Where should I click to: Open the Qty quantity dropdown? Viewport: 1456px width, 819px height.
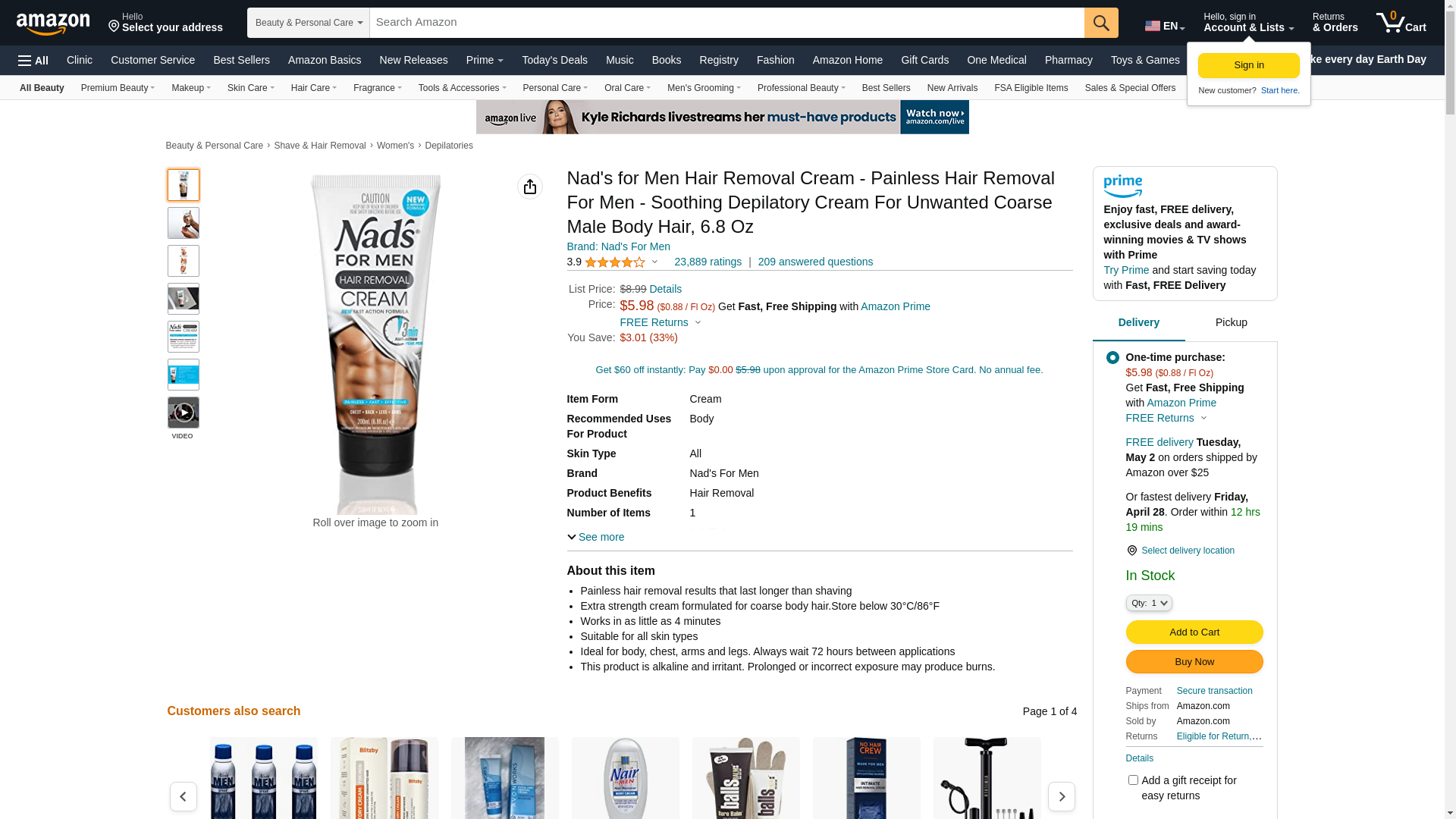[1149, 603]
